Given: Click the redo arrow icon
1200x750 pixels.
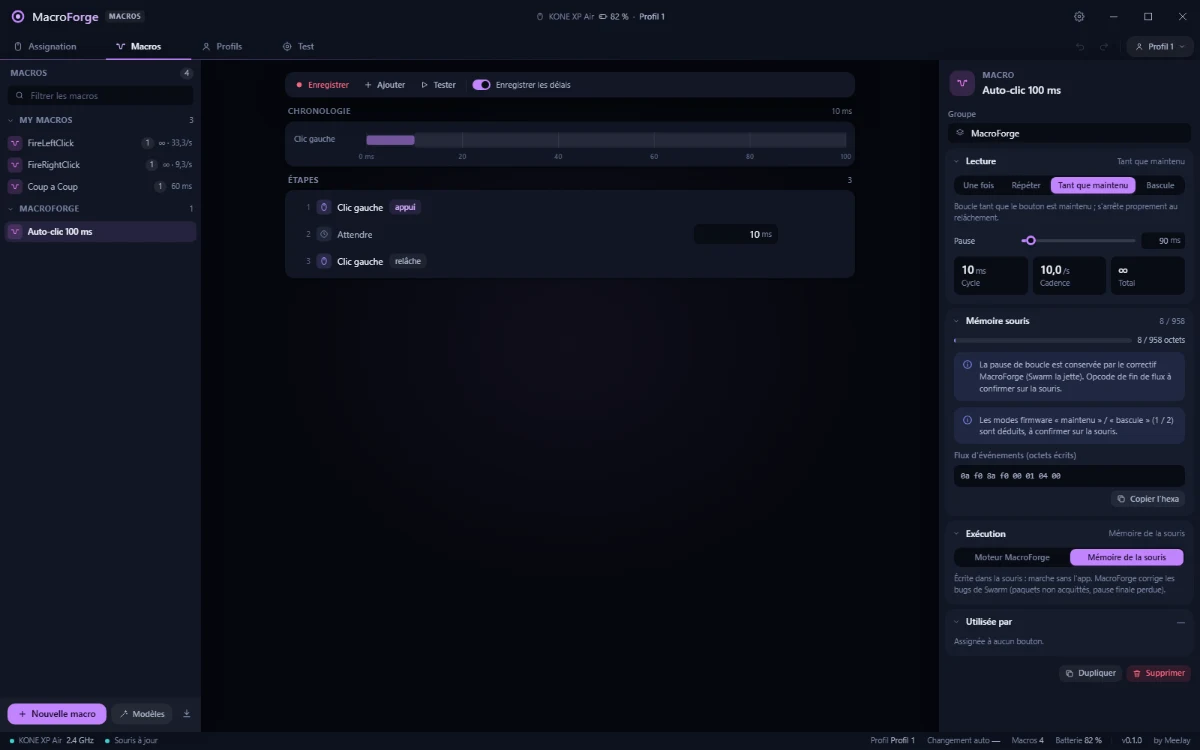Looking at the screenshot, I should click(x=1104, y=47).
